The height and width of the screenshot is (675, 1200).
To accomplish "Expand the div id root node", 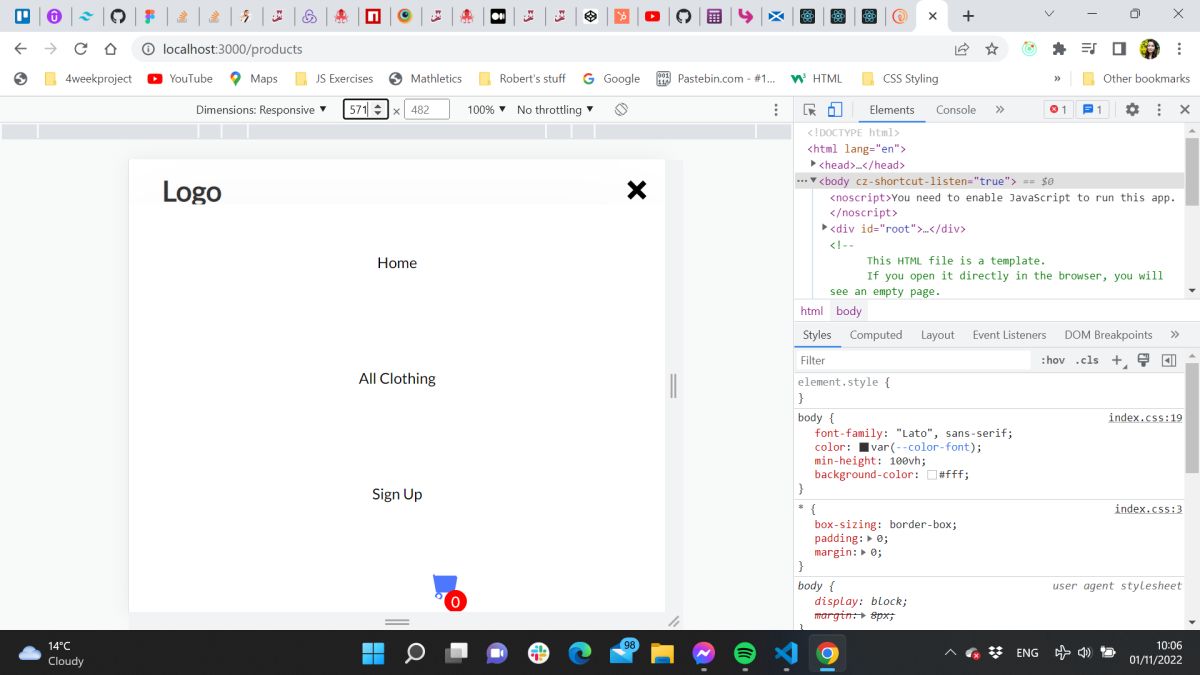I will [x=824, y=228].
